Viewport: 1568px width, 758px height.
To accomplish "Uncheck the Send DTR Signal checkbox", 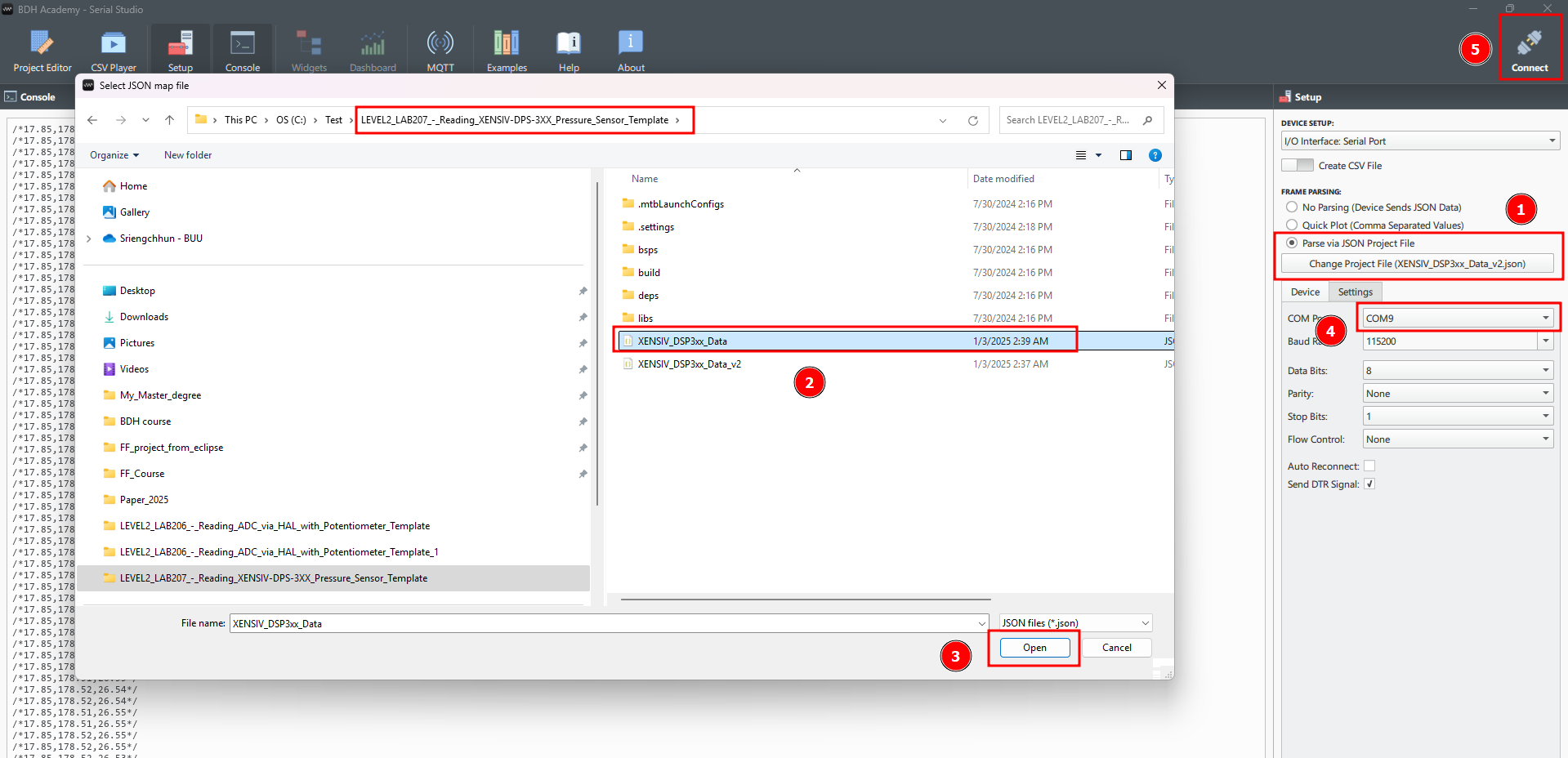I will pyautogui.click(x=1369, y=484).
